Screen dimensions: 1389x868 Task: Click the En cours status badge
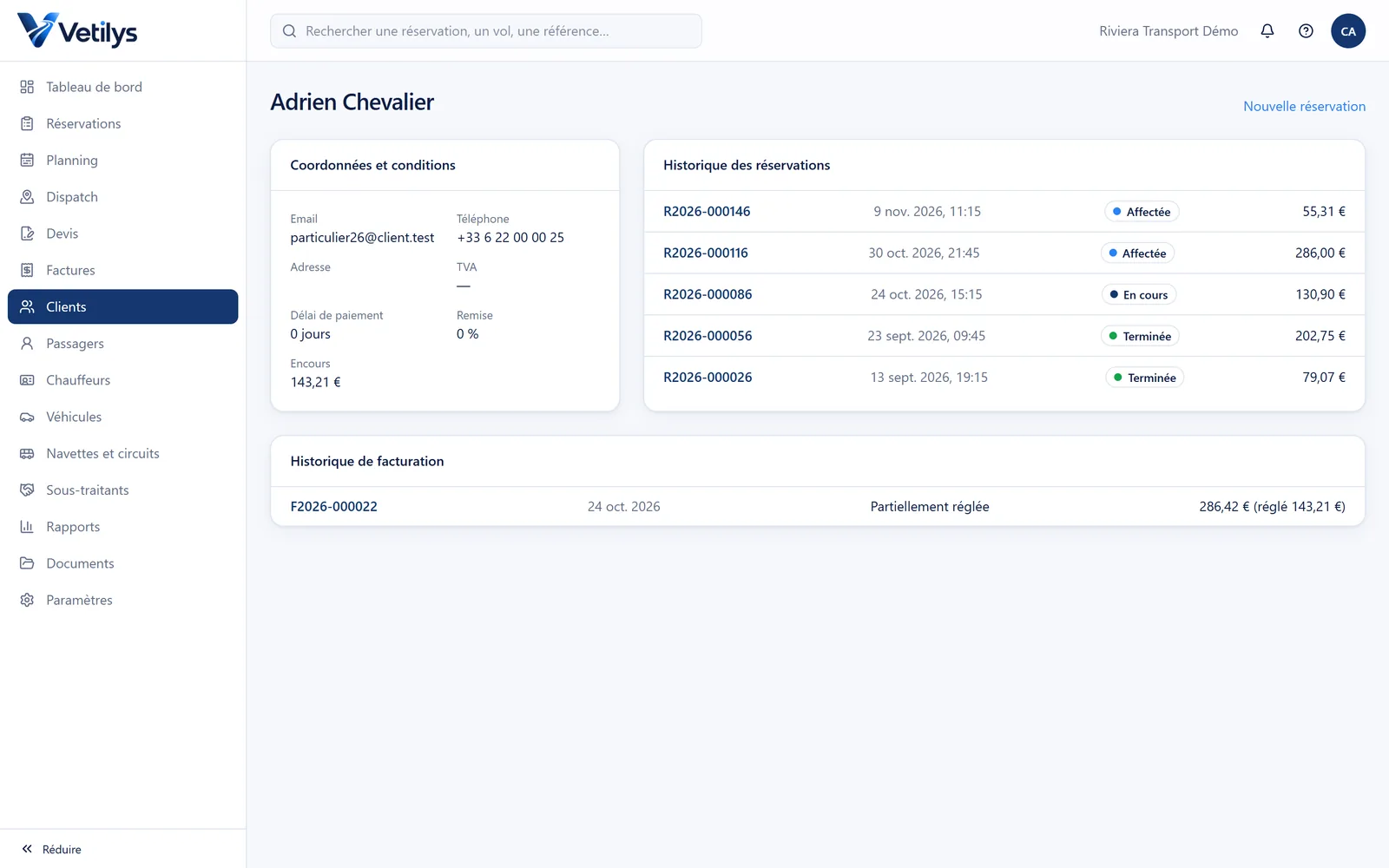tap(1139, 294)
